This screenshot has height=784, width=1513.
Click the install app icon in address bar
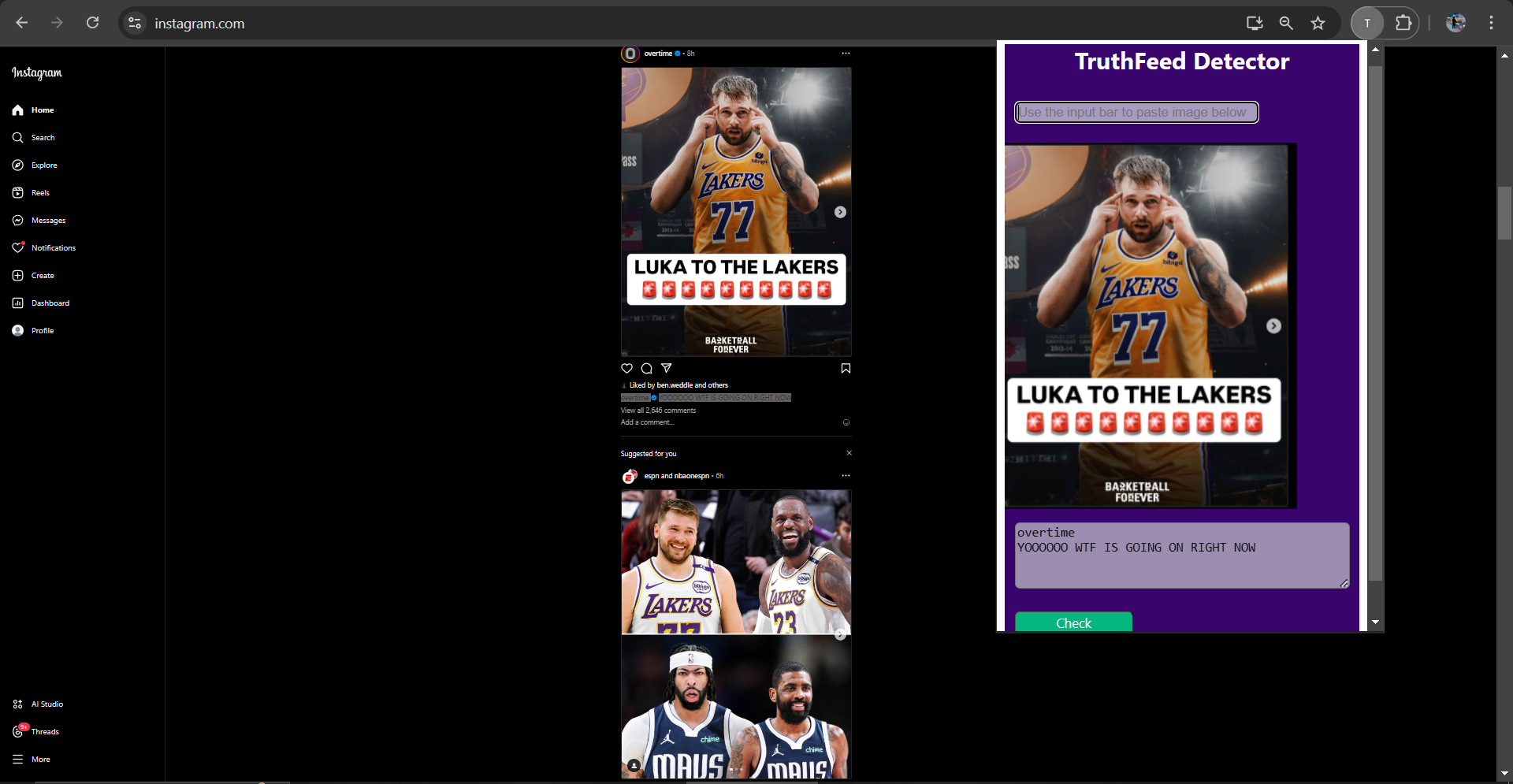tap(1255, 23)
